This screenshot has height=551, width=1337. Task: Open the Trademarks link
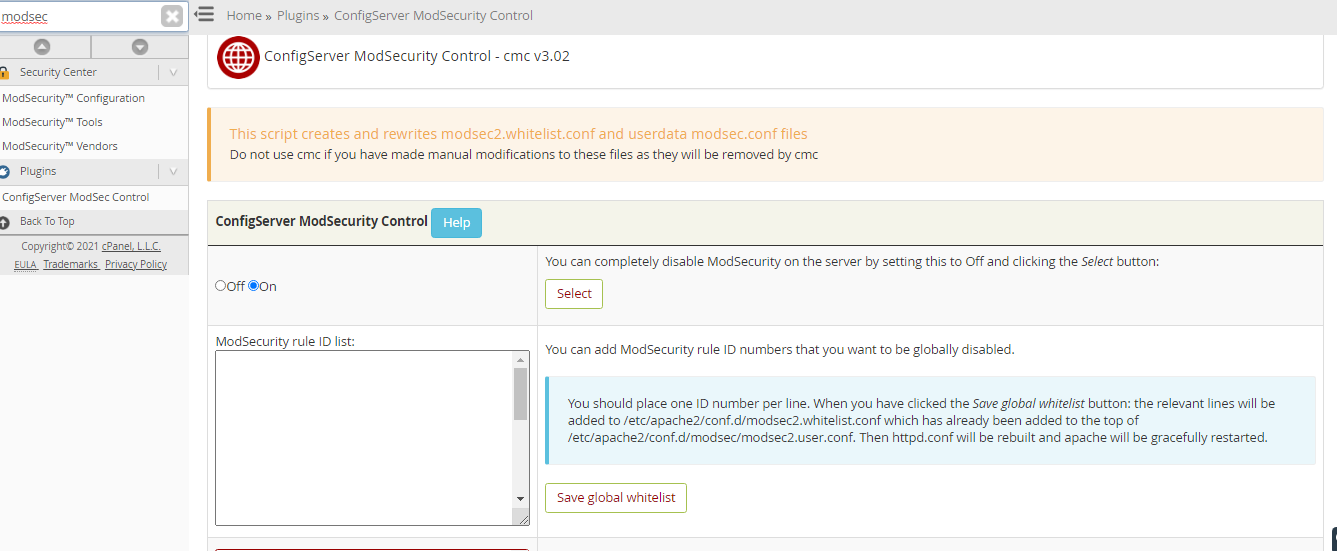pyautogui.click(x=70, y=264)
